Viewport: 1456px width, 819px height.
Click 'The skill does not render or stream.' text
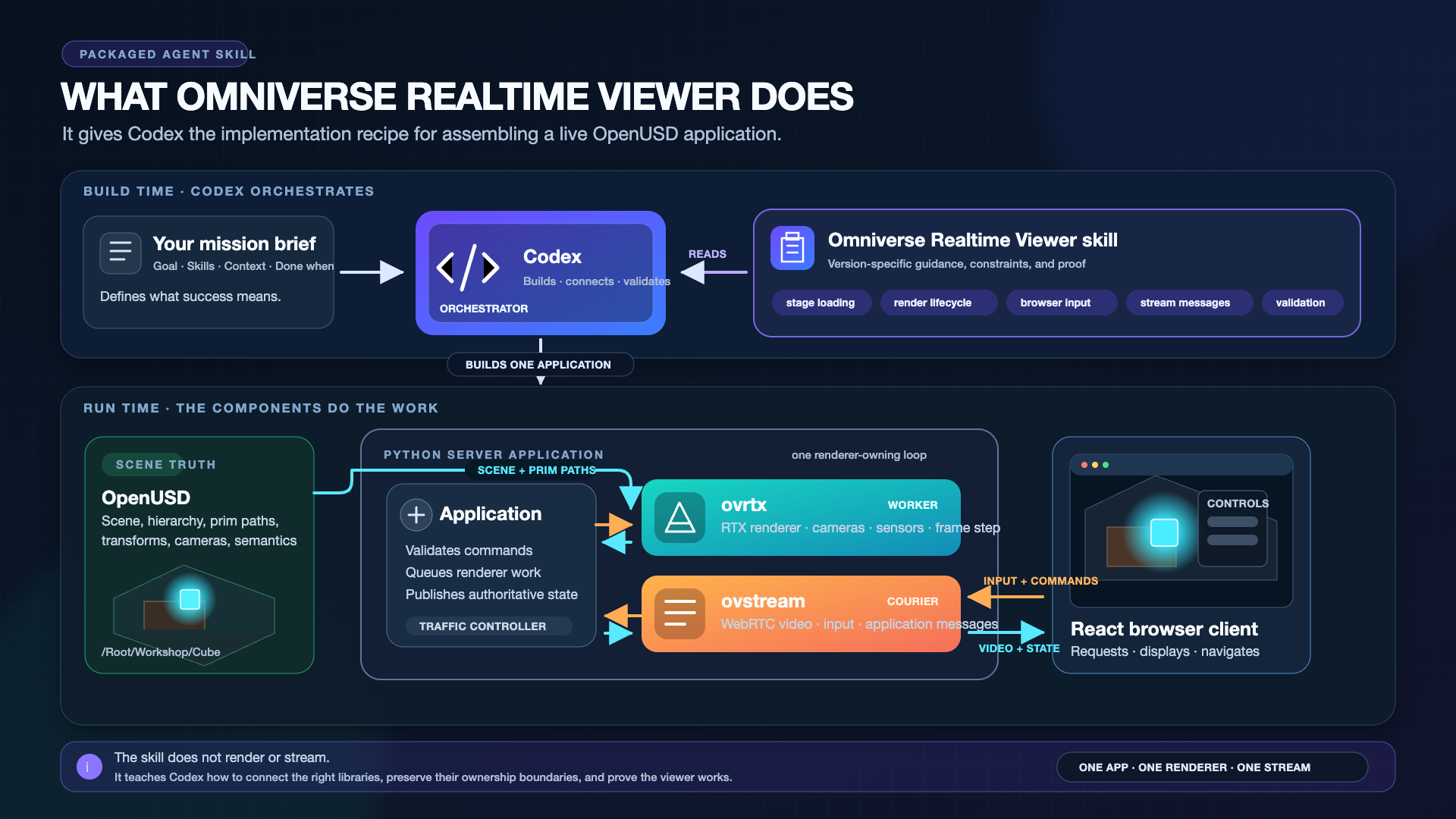(222, 758)
